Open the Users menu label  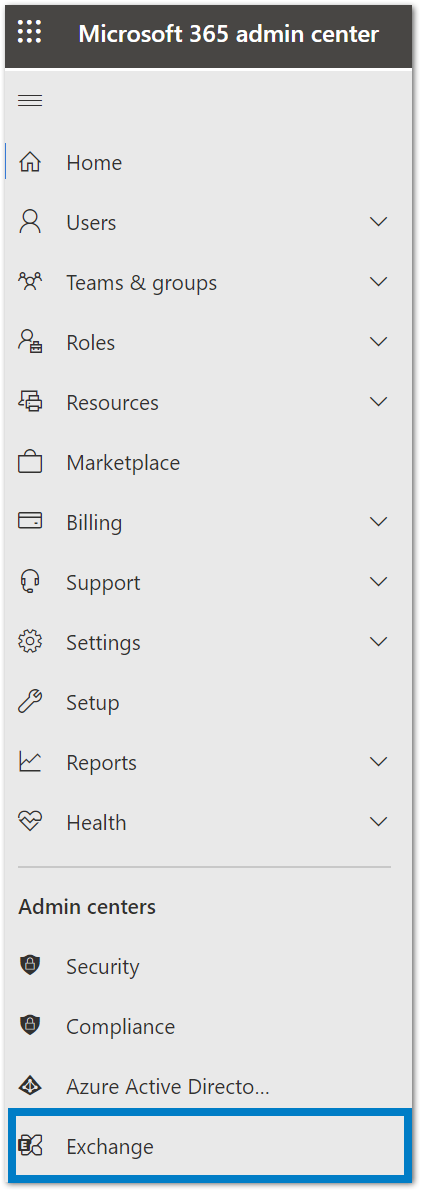[x=91, y=223]
